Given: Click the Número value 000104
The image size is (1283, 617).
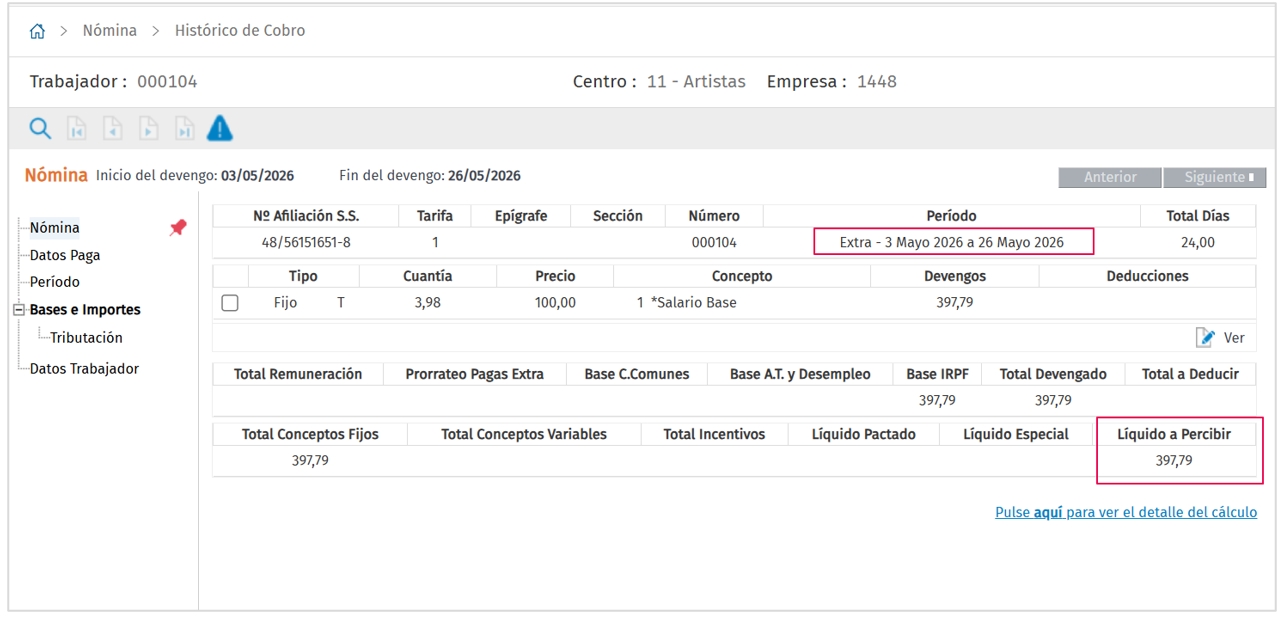Looking at the screenshot, I should (x=714, y=242).
